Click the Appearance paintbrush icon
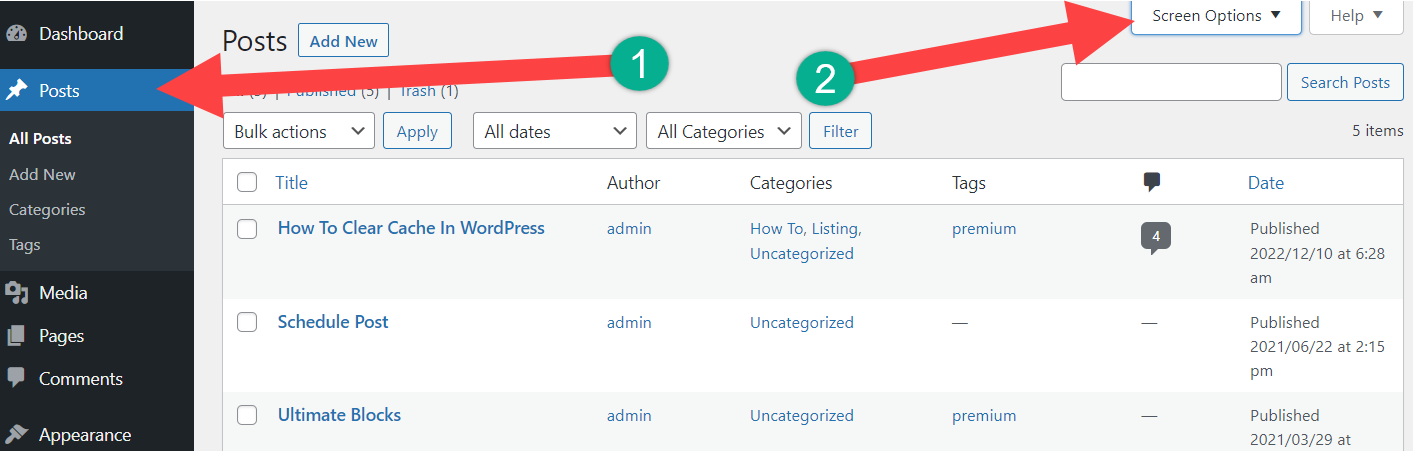Image resolution: width=1413 pixels, height=451 pixels. (x=16, y=435)
